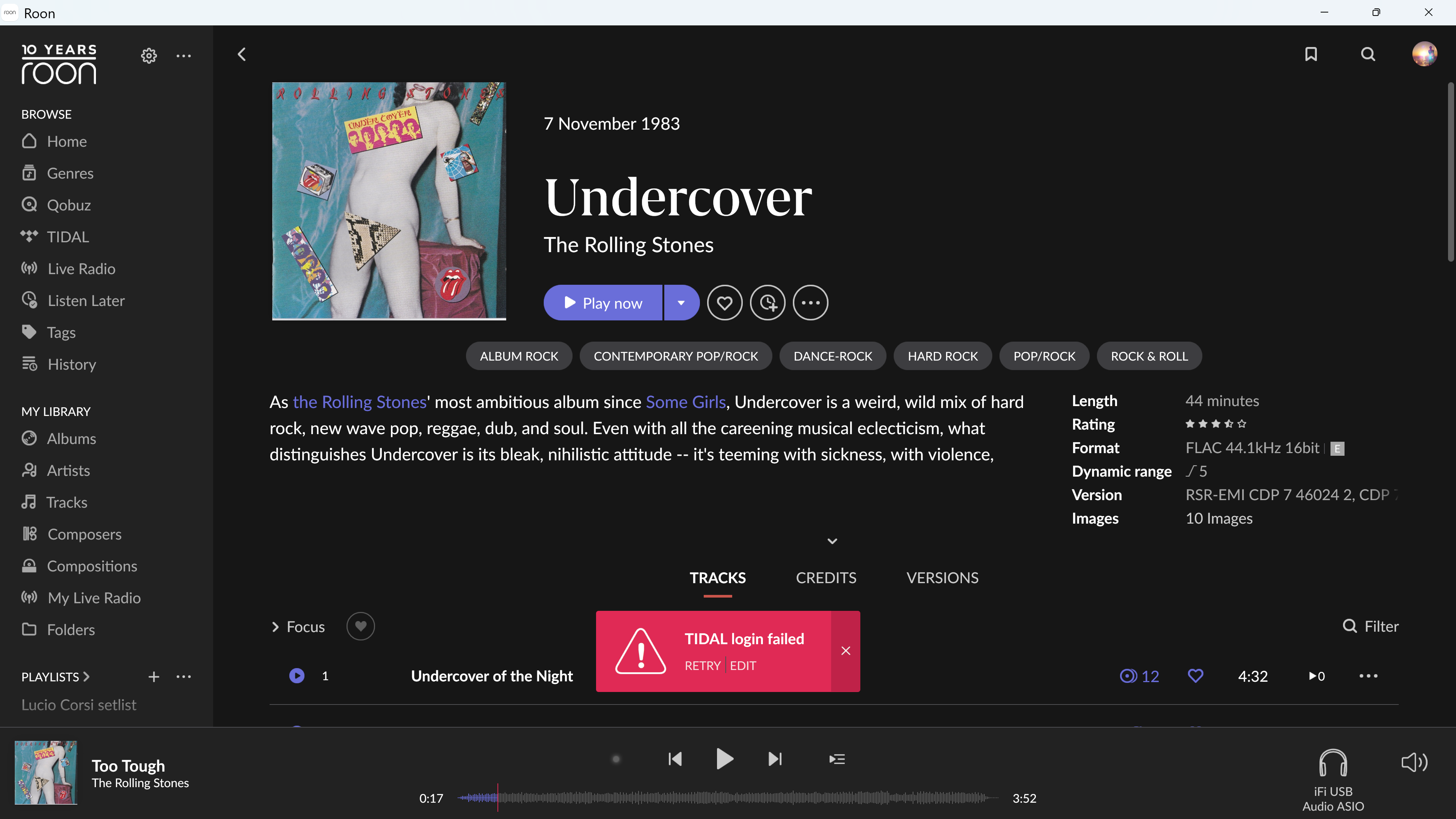Image resolution: width=1456 pixels, height=819 pixels.
Task: Play Undercover of the Night track
Action: [x=297, y=676]
